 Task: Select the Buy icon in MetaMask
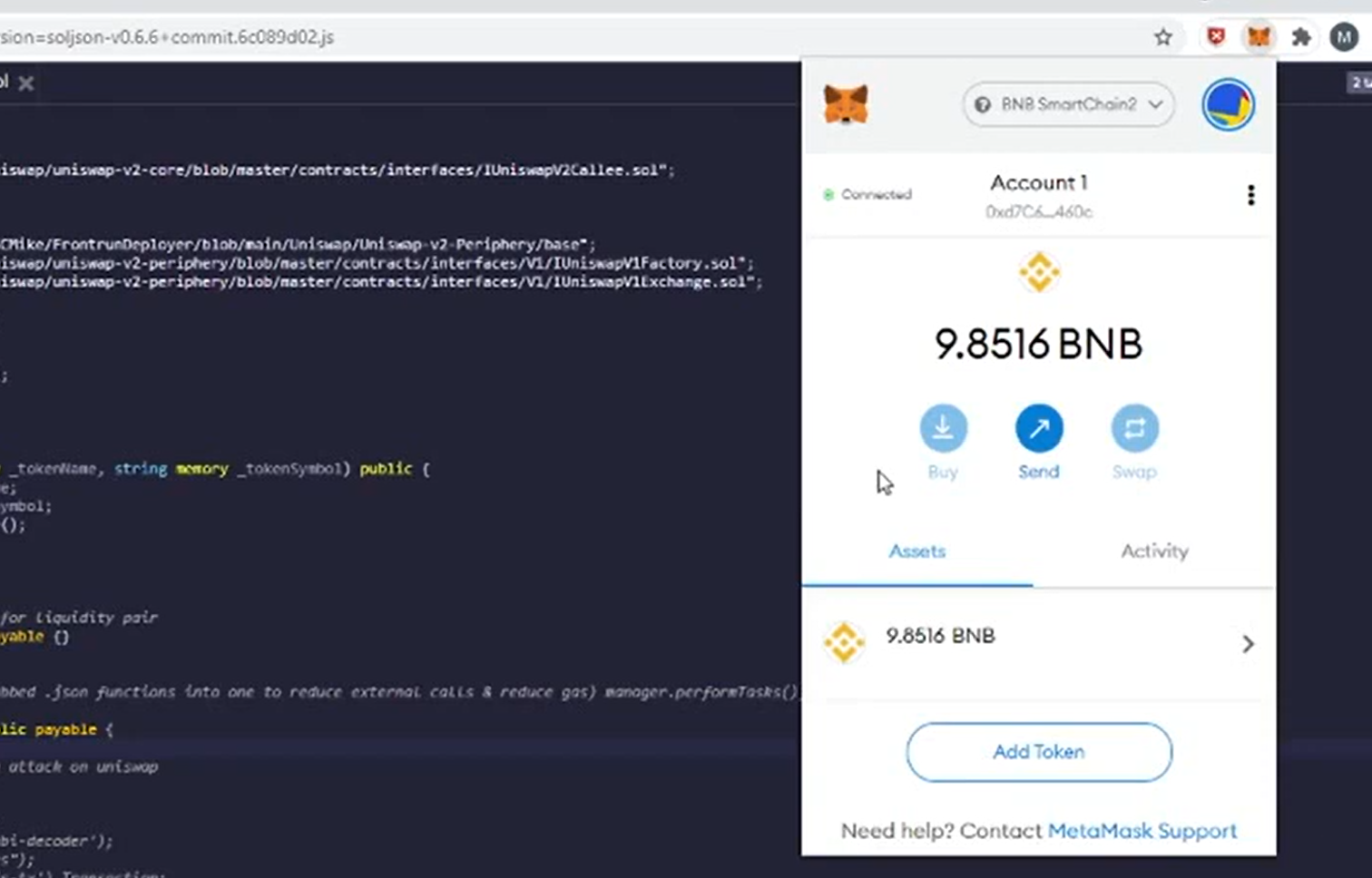point(942,427)
